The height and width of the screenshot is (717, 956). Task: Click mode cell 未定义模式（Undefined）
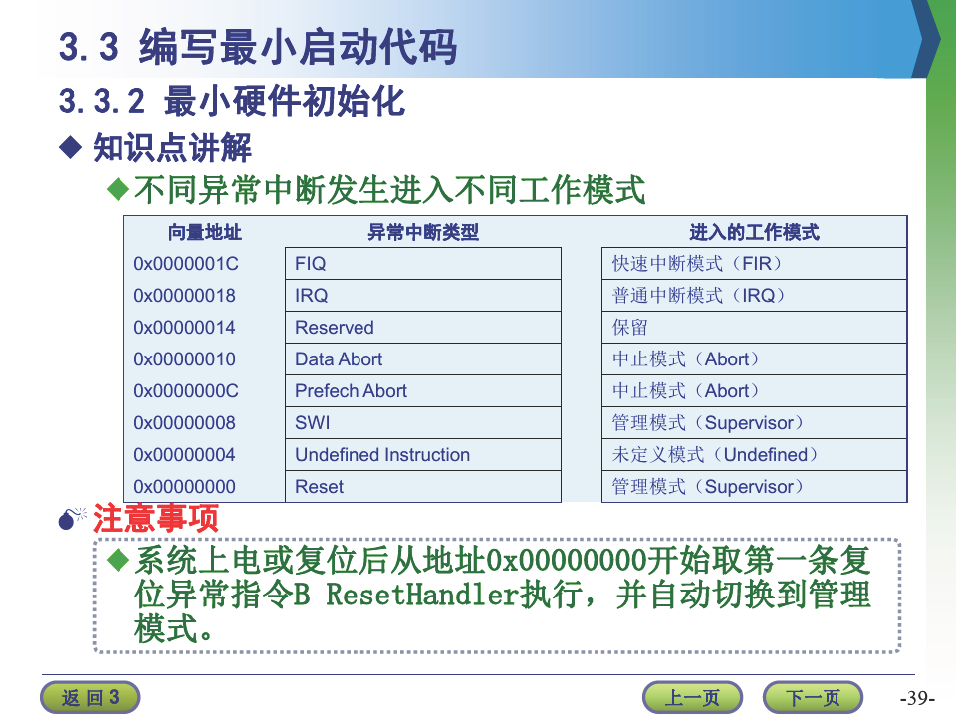(754, 455)
